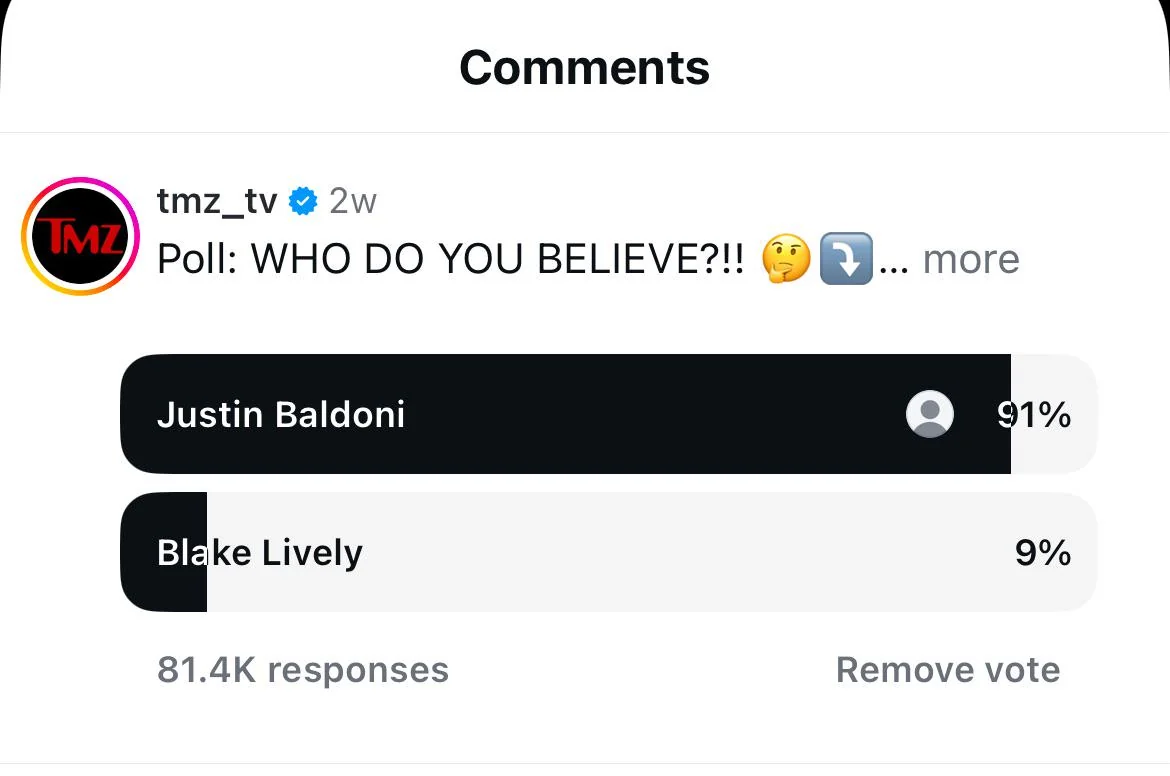
Task: Click the exclamation marks in the poll question text
Action: pos(725,258)
